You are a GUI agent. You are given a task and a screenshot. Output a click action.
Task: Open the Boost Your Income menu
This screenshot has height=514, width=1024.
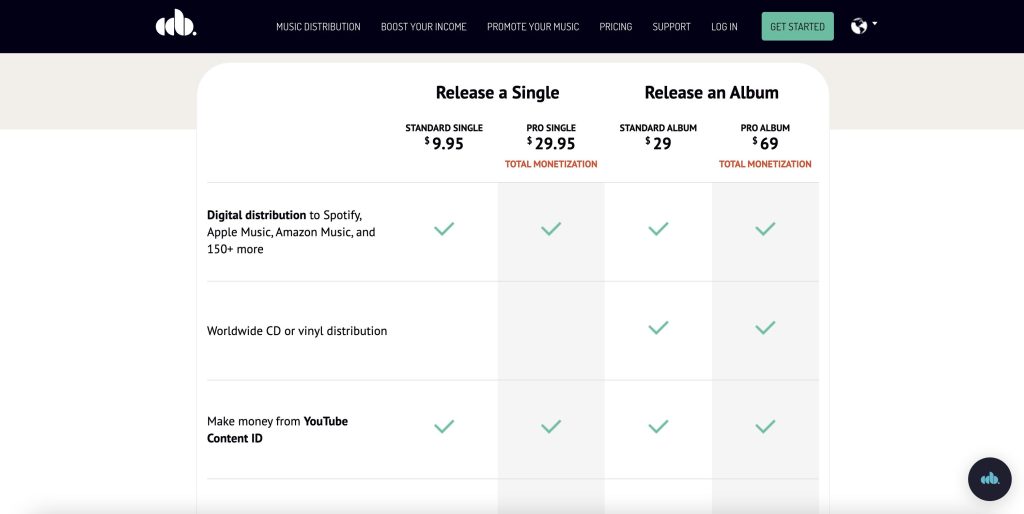coord(424,27)
